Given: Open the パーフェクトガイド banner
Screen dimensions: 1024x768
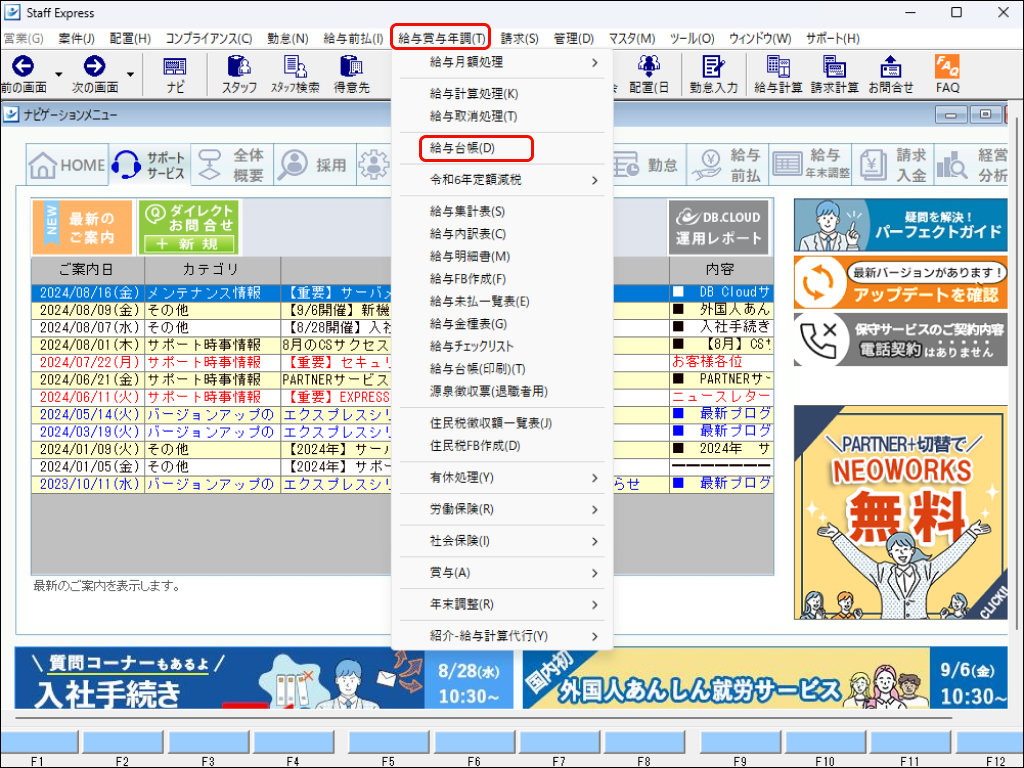Looking at the screenshot, I should point(901,225).
